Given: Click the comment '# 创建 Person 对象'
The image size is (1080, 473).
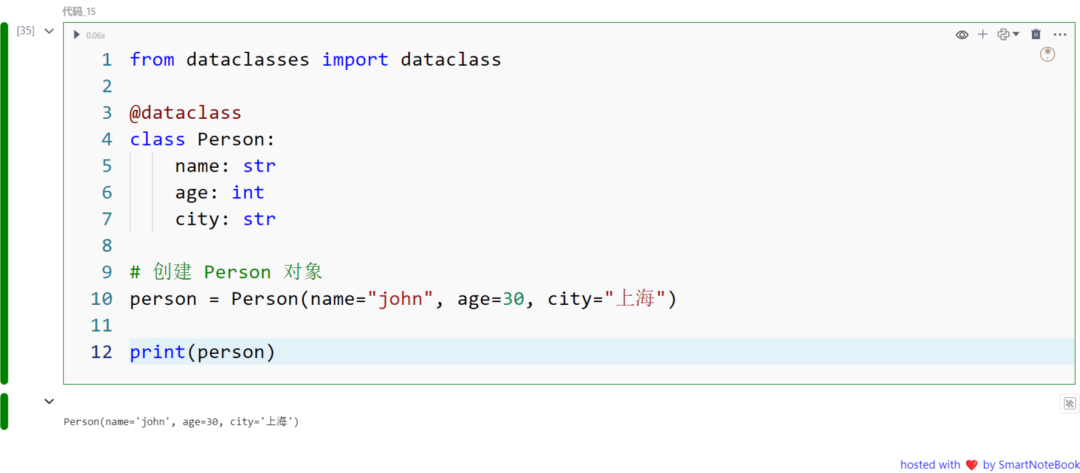Looking at the screenshot, I should click(x=226, y=273).
